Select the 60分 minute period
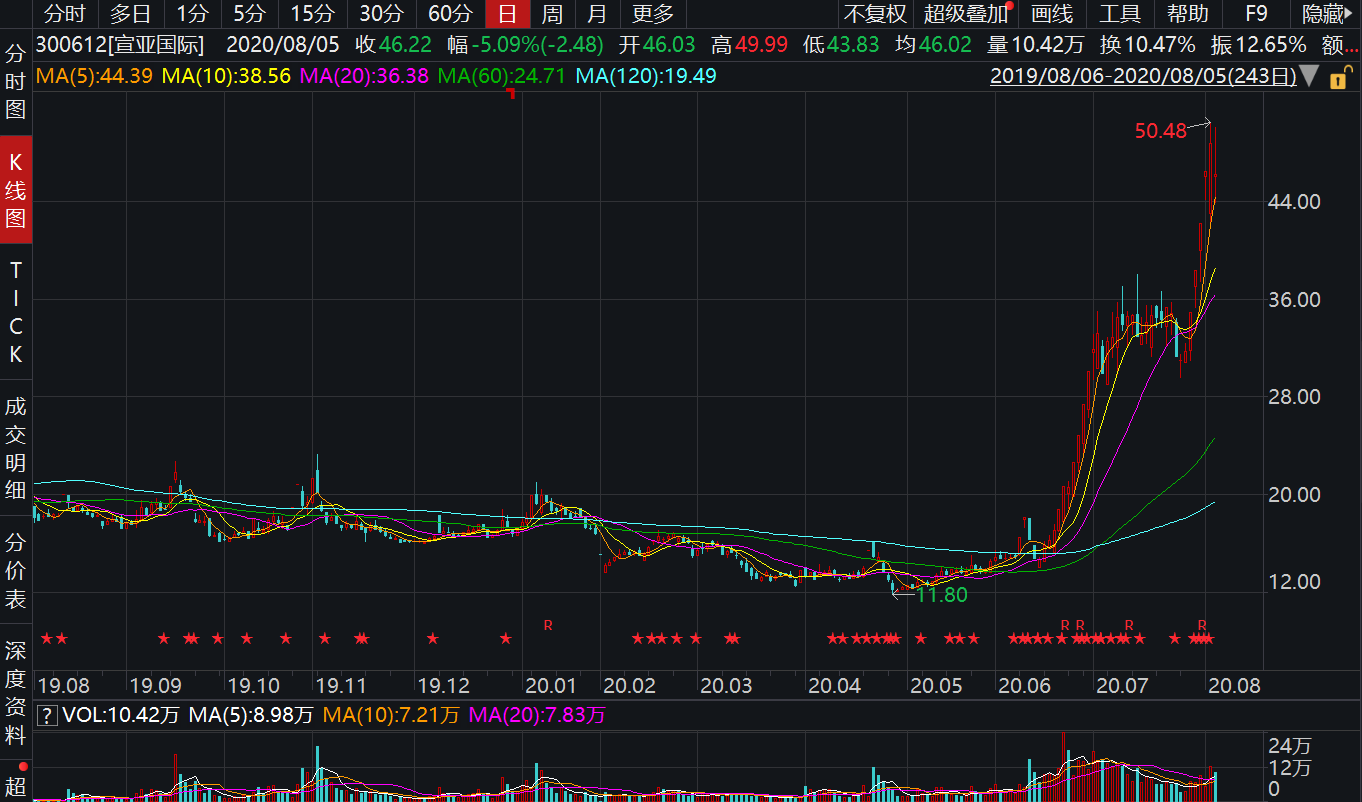Image resolution: width=1362 pixels, height=802 pixels. coord(449,14)
